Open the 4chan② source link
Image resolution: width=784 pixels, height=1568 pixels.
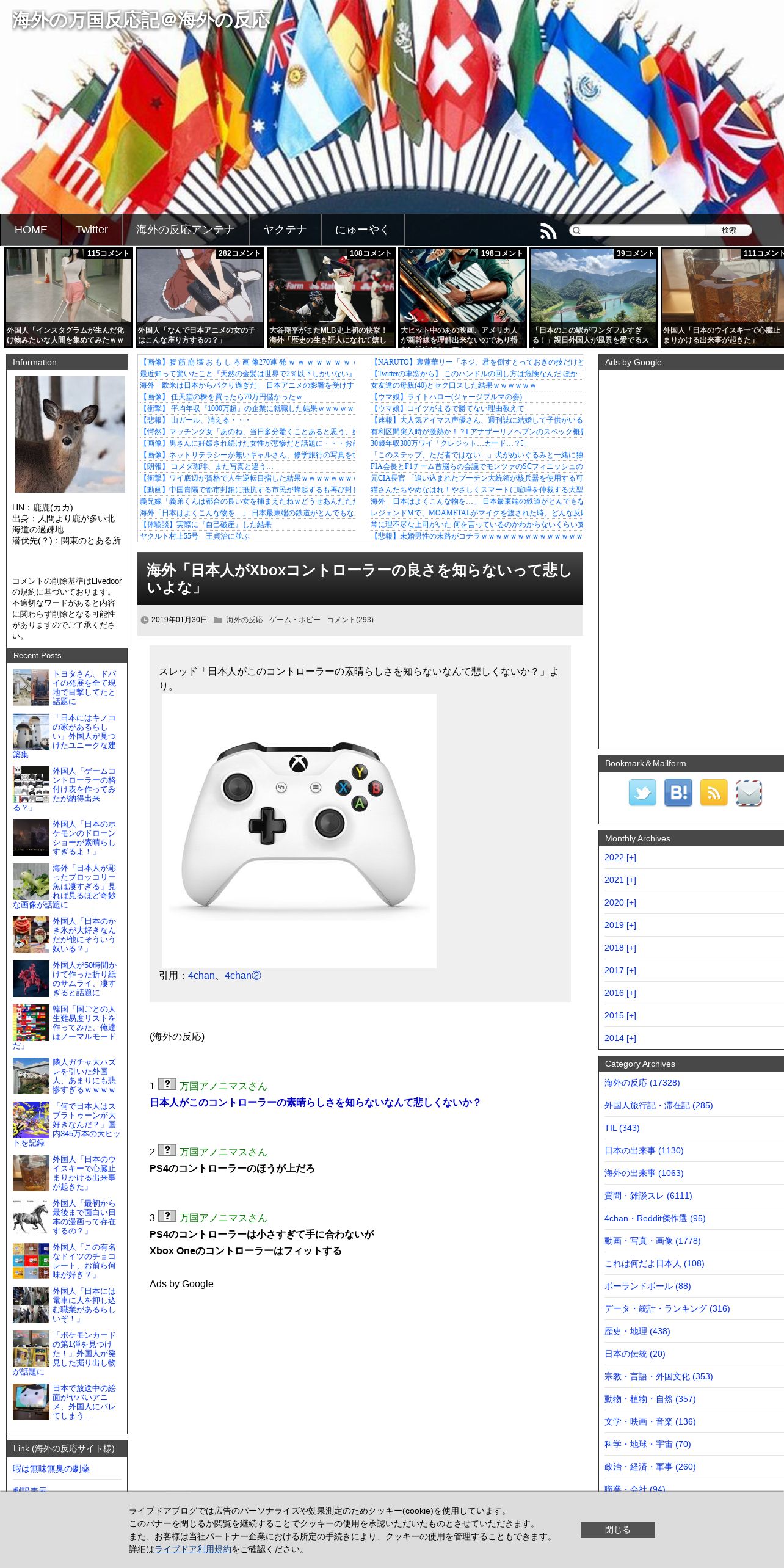pyautogui.click(x=243, y=975)
